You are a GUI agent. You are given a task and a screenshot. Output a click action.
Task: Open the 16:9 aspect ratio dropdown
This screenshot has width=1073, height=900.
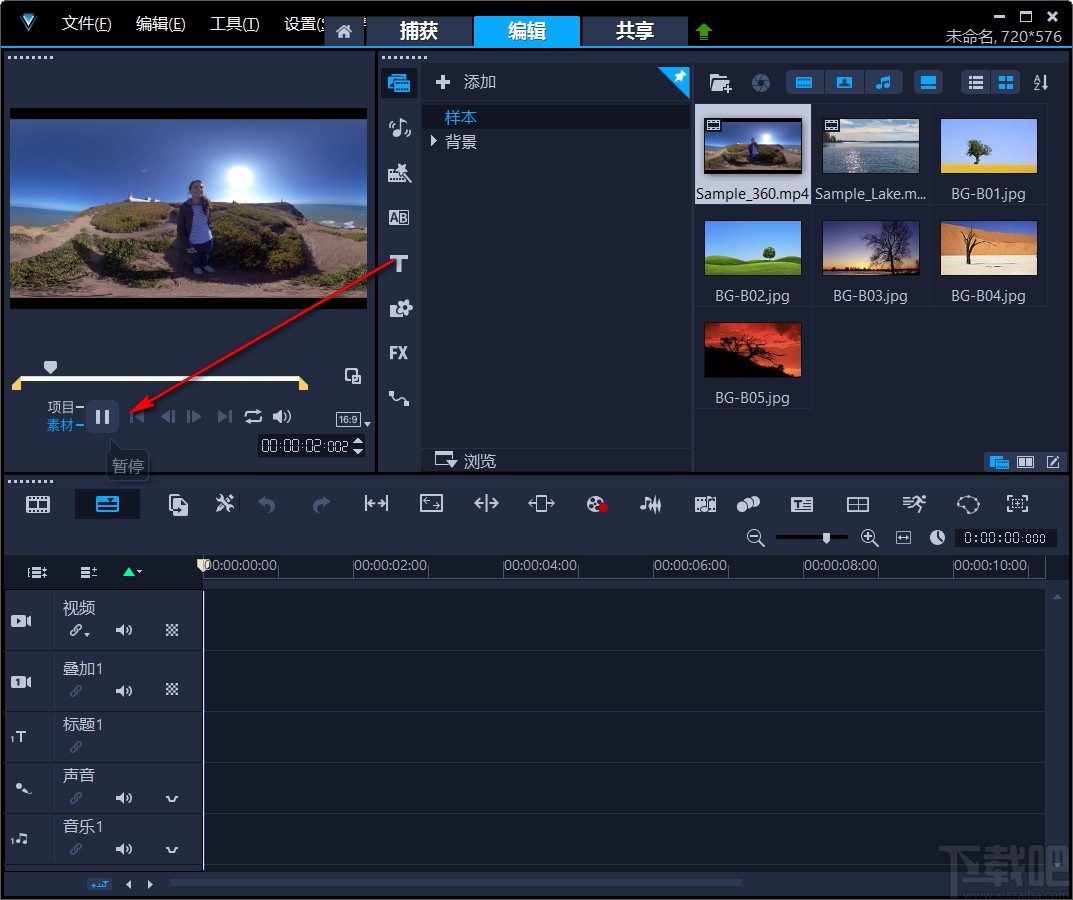[x=350, y=421]
